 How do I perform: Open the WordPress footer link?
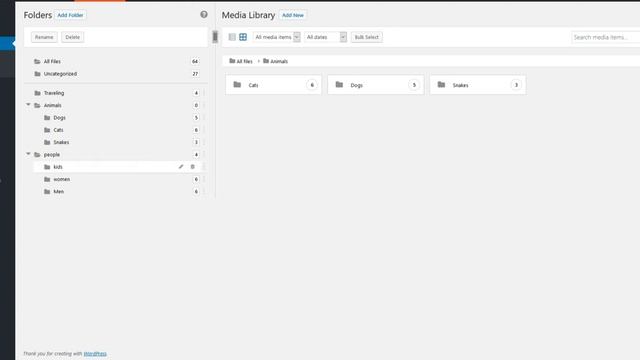(x=95, y=353)
